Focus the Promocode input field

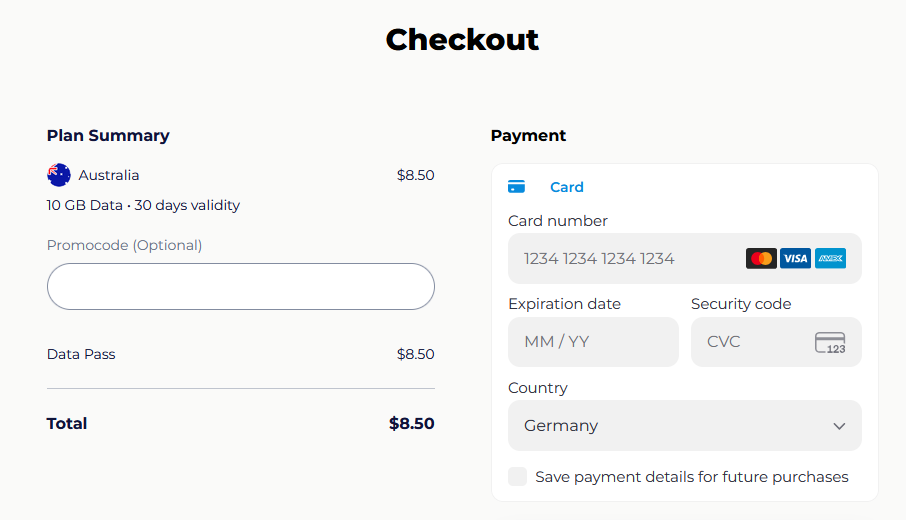pyautogui.click(x=240, y=287)
